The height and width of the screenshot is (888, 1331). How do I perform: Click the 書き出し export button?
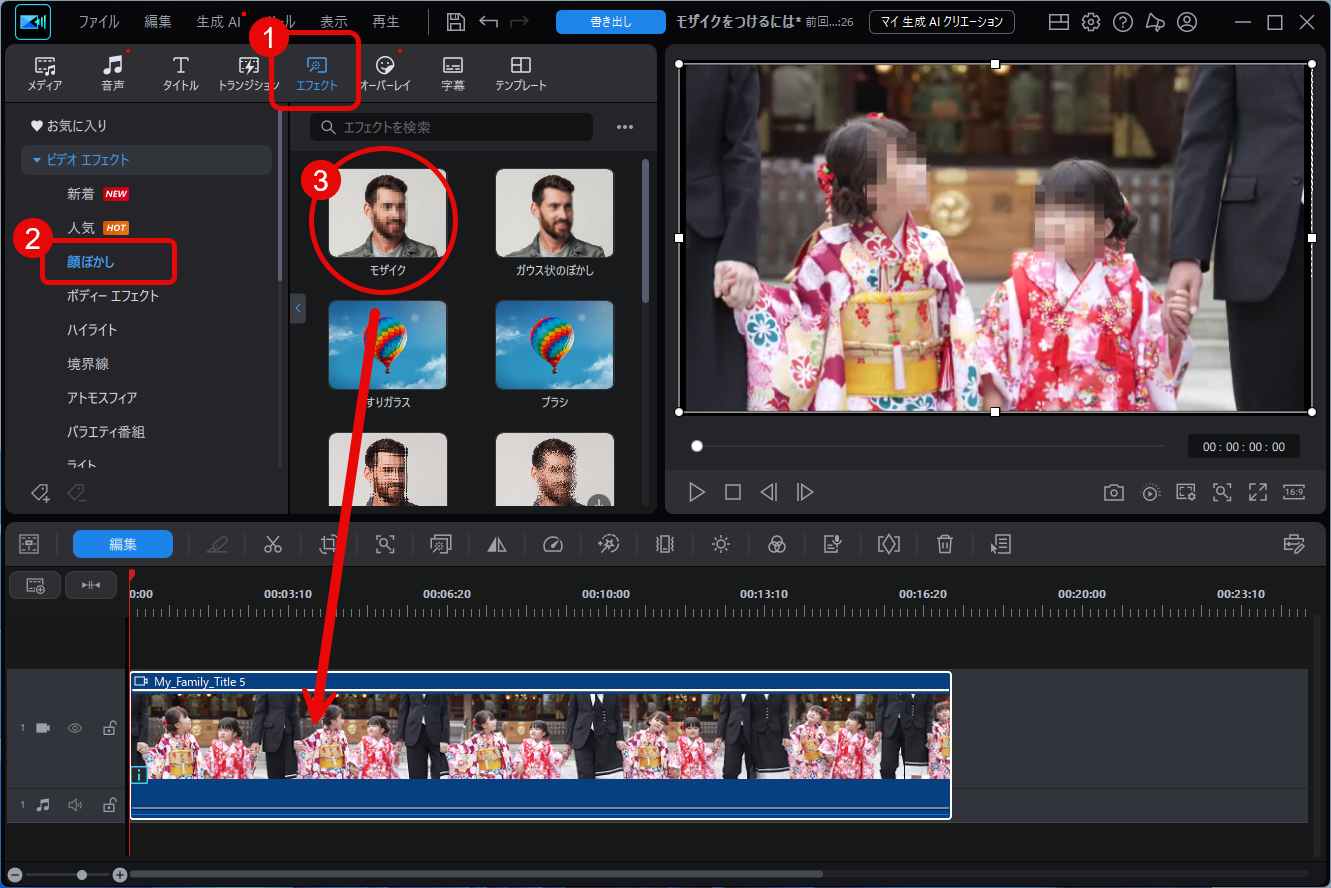pos(611,22)
